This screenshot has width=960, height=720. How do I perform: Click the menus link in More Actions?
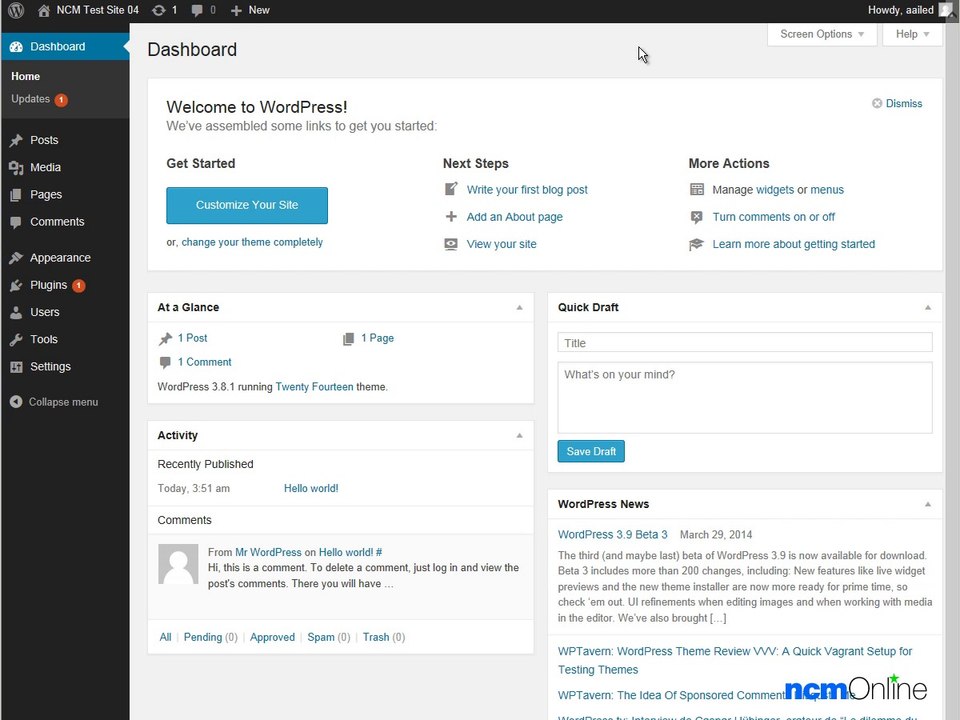(827, 190)
